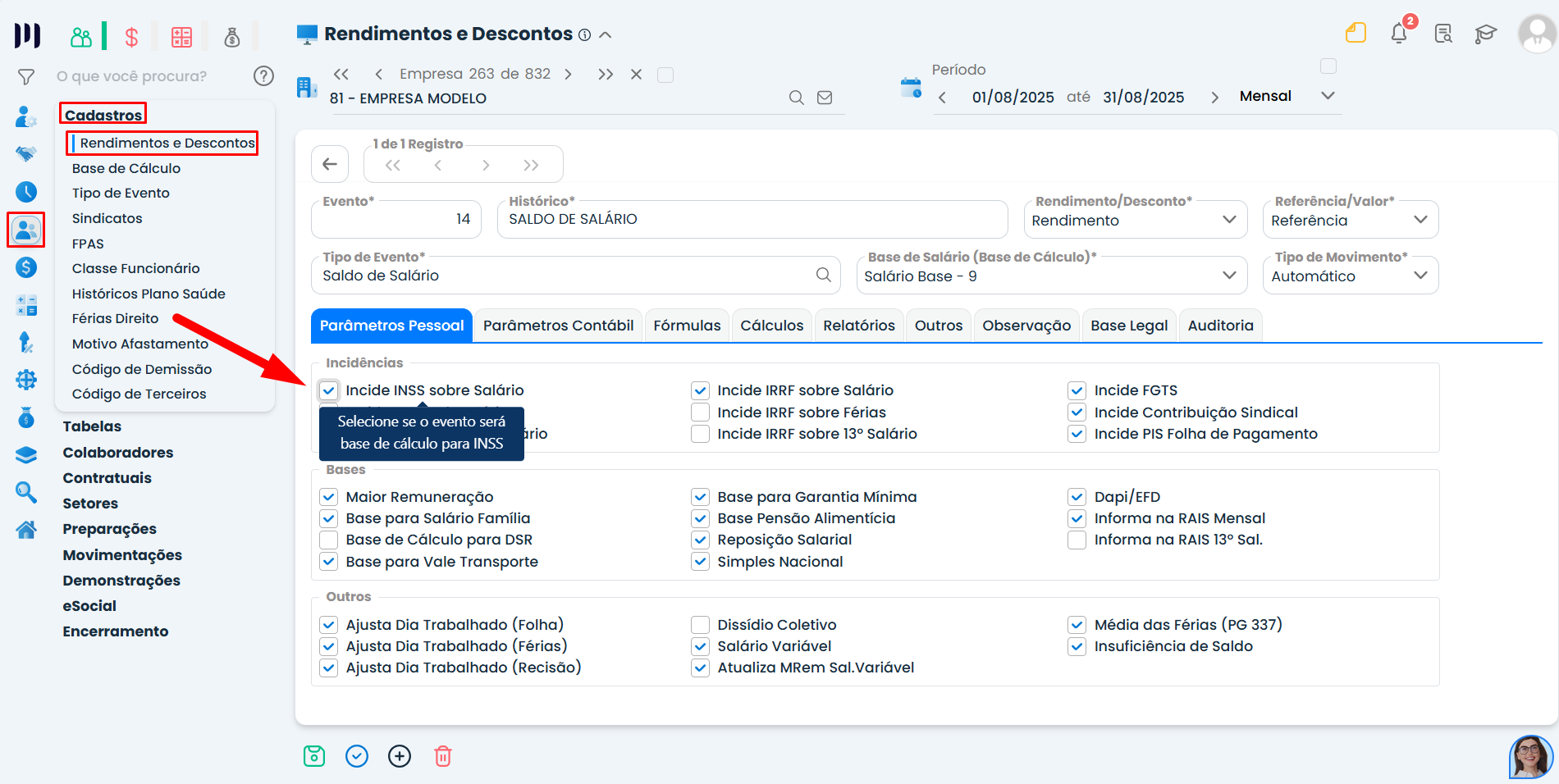Image resolution: width=1559 pixels, height=784 pixels.
Task: Click the plus circle add record icon
Action: tap(400, 756)
